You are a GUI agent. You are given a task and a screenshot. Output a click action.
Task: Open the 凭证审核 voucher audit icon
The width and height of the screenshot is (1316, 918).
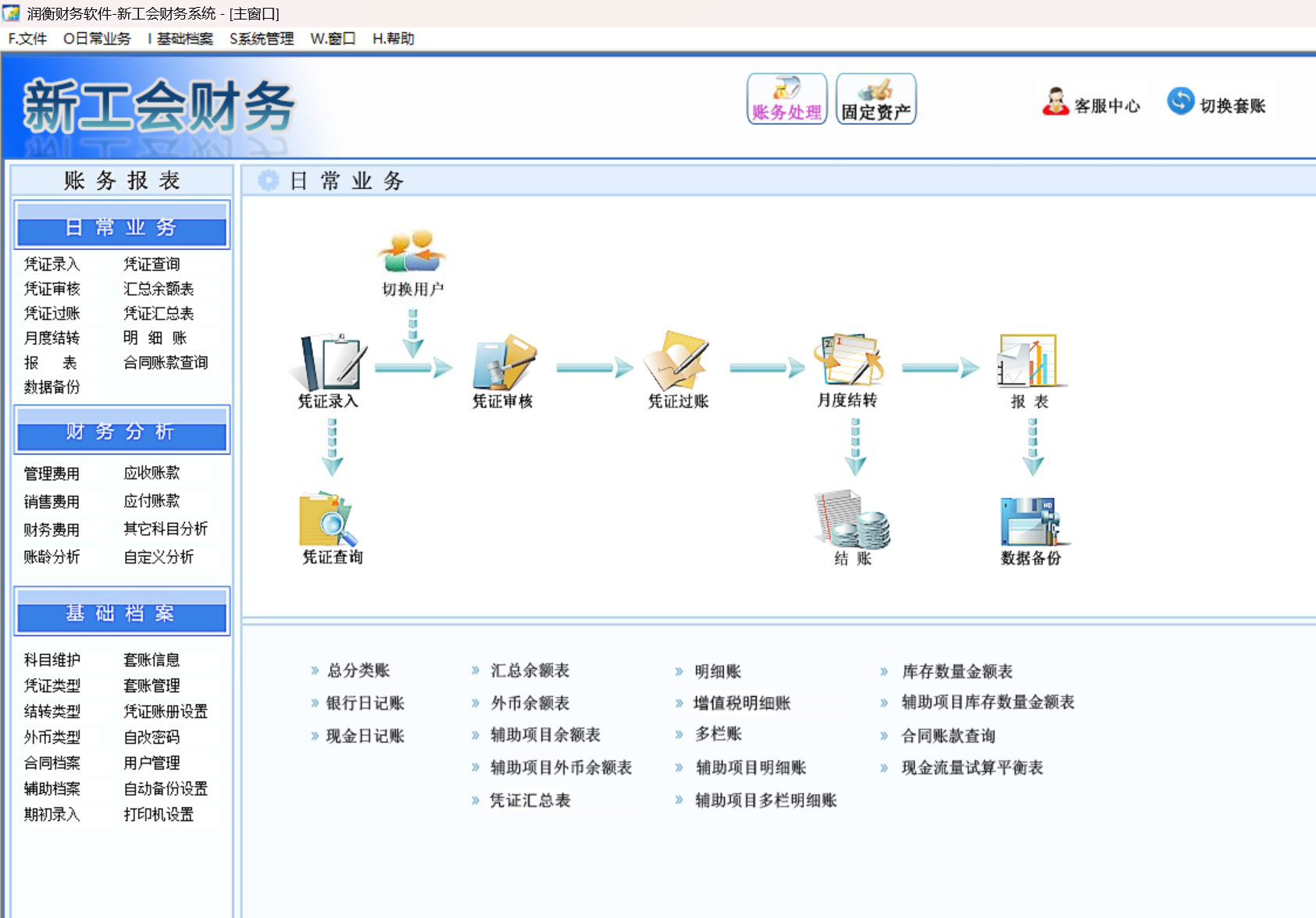click(x=504, y=362)
